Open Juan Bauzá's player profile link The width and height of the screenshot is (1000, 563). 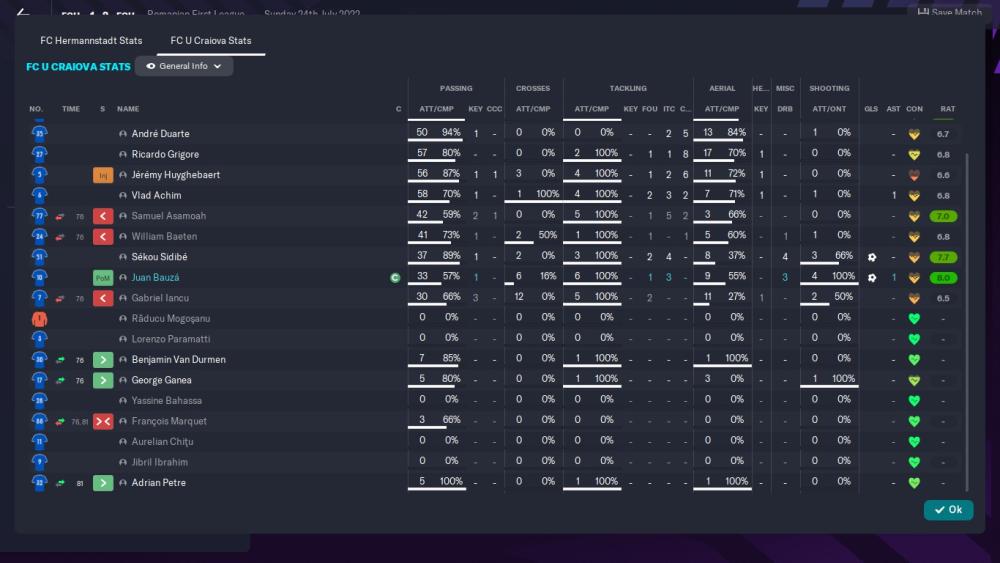tap(155, 278)
